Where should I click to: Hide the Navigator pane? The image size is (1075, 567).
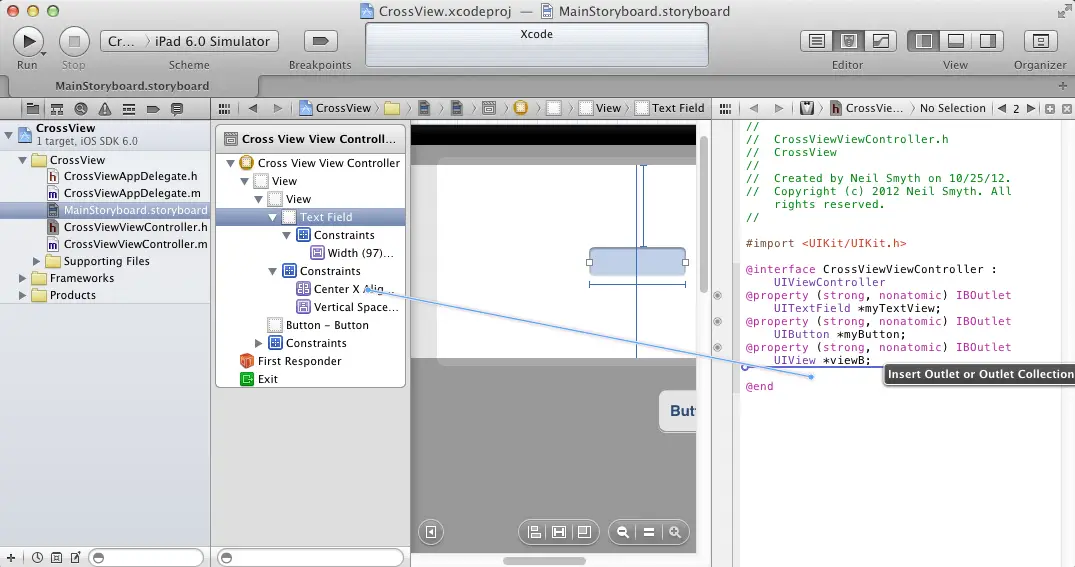(924, 41)
